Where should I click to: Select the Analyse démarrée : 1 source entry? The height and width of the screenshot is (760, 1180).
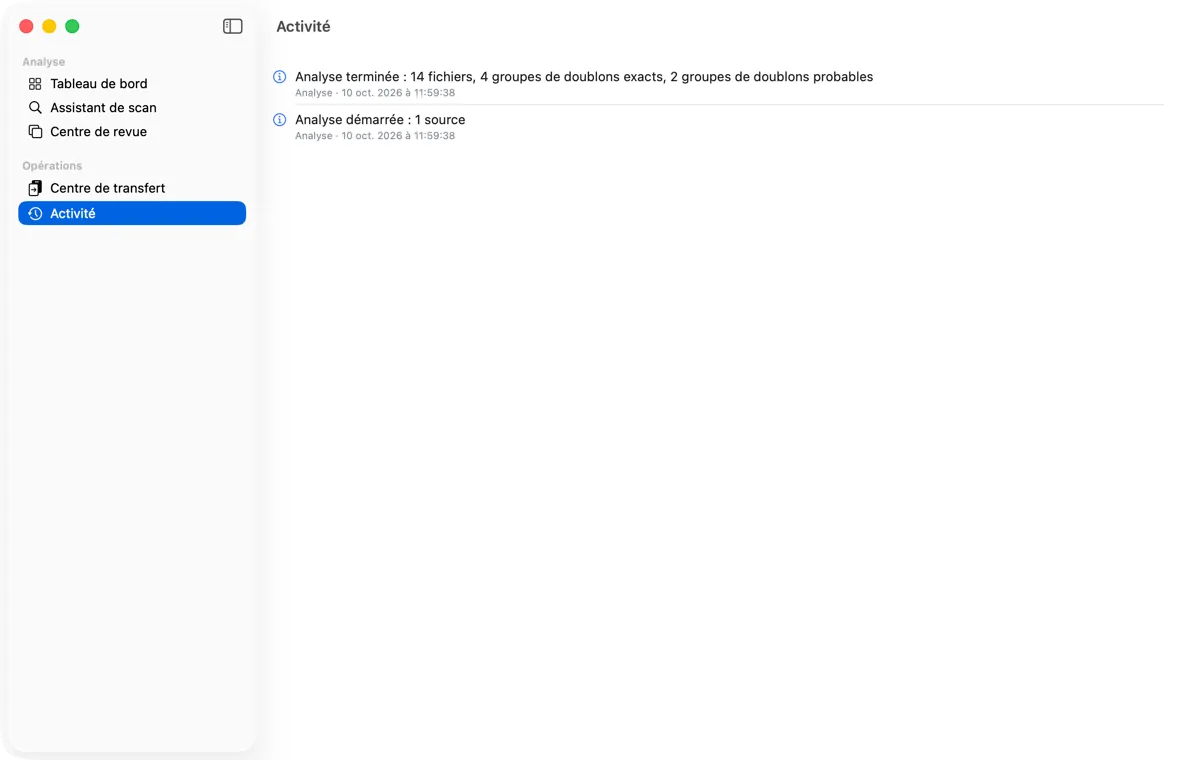[x=717, y=126]
